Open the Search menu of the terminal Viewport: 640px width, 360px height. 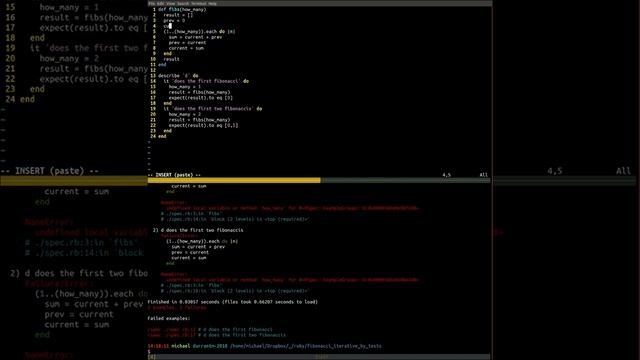coord(183,3)
